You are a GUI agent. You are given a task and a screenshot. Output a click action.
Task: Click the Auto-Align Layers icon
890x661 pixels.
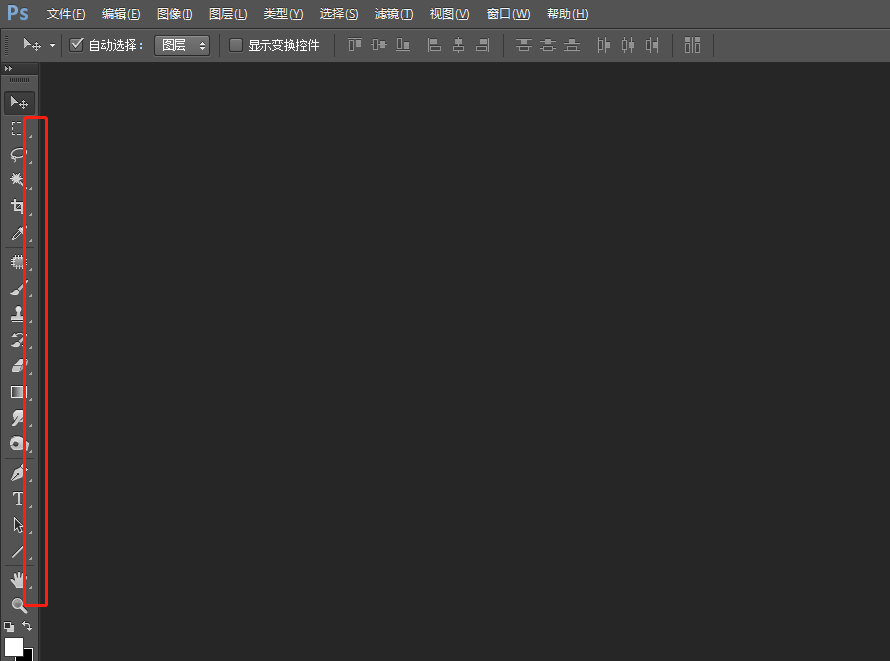coord(692,45)
